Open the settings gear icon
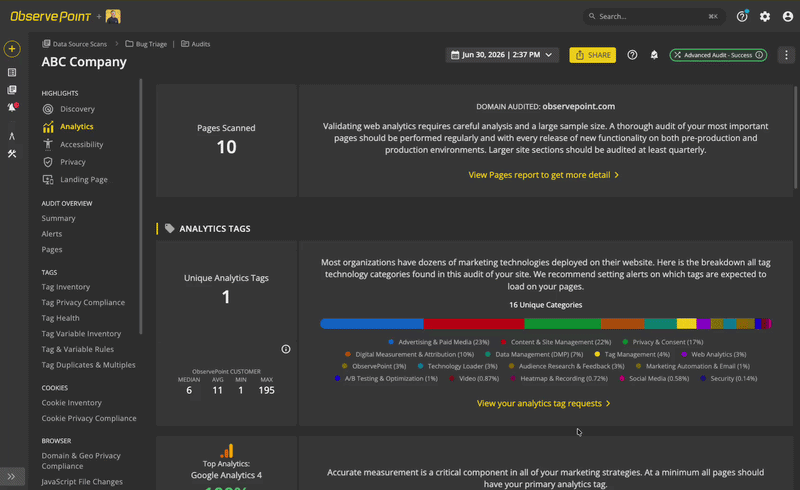800x490 pixels. (x=765, y=16)
